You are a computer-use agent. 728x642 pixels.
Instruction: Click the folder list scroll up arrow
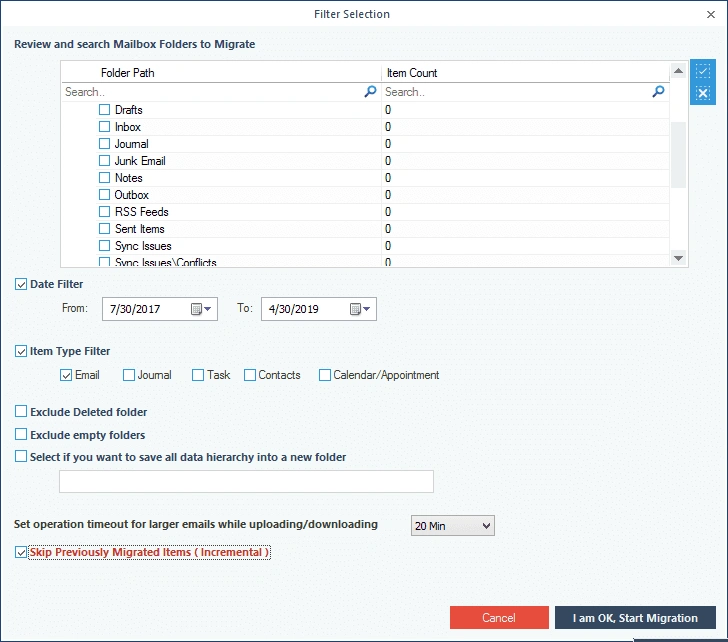678,71
